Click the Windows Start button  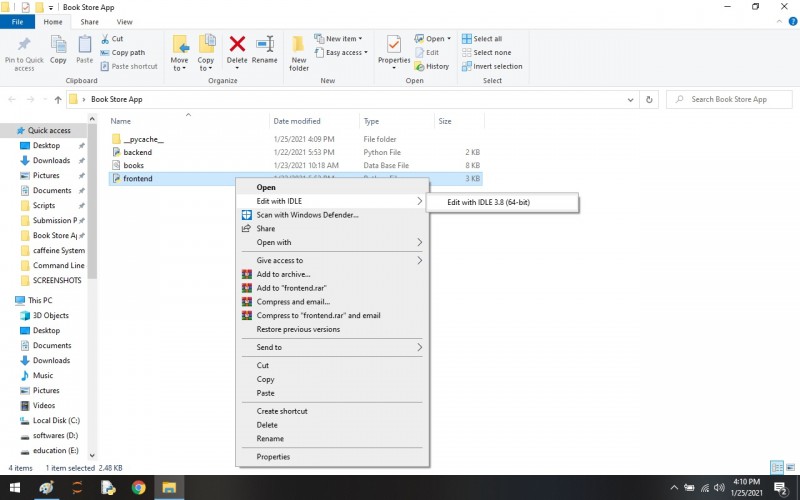pyautogui.click(x=15, y=488)
